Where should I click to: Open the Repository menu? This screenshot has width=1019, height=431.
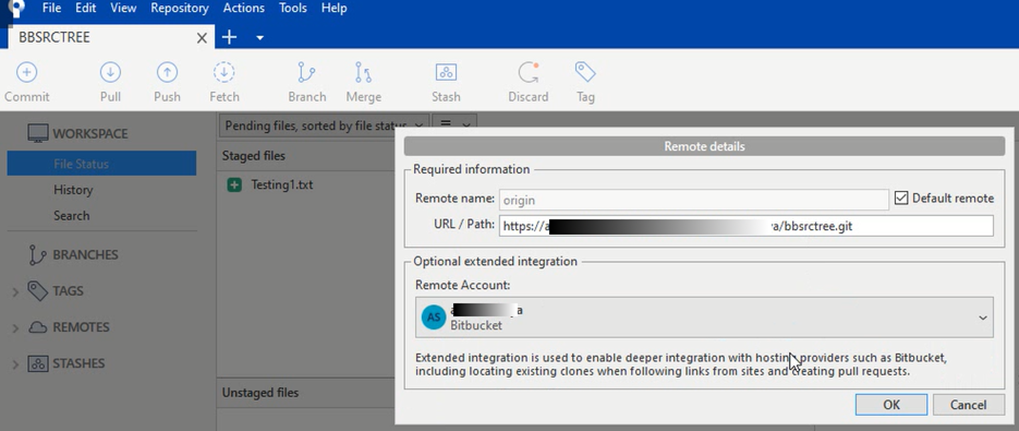179,8
